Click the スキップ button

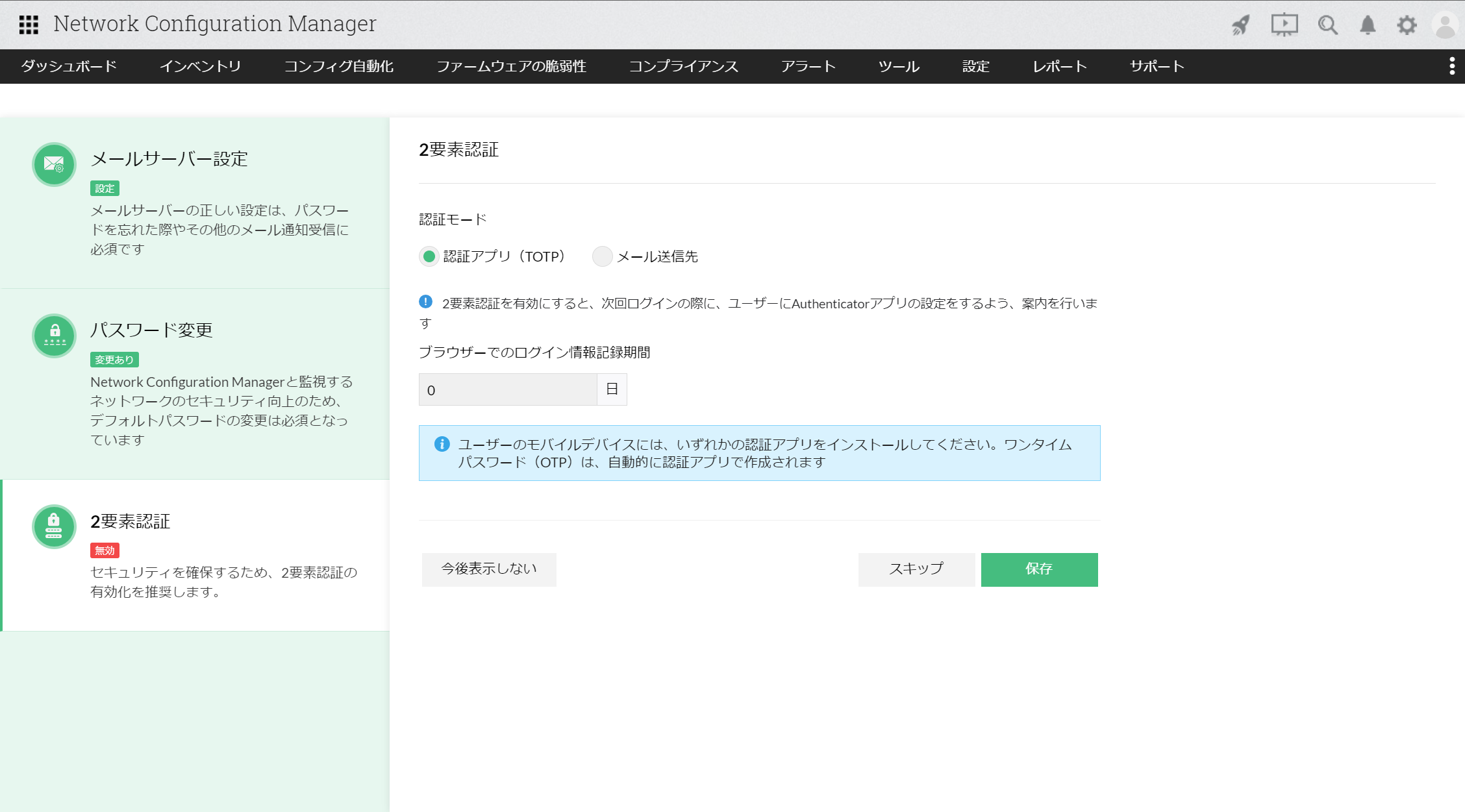pyautogui.click(x=916, y=569)
